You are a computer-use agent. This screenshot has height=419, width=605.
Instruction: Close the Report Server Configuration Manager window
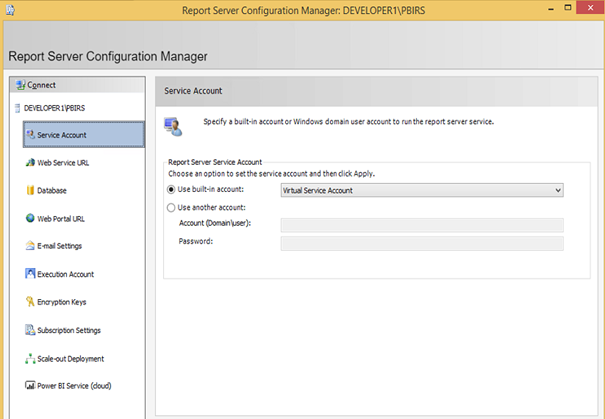pyautogui.click(x=590, y=8)
